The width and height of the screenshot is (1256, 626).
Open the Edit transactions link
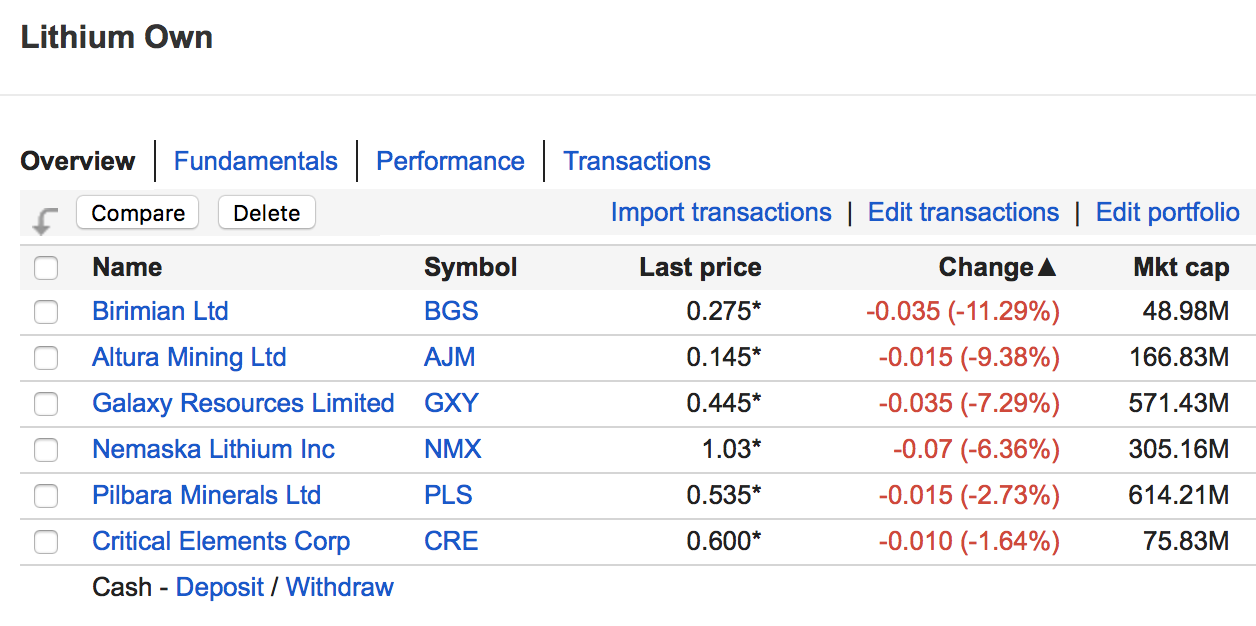coord(963,213)
